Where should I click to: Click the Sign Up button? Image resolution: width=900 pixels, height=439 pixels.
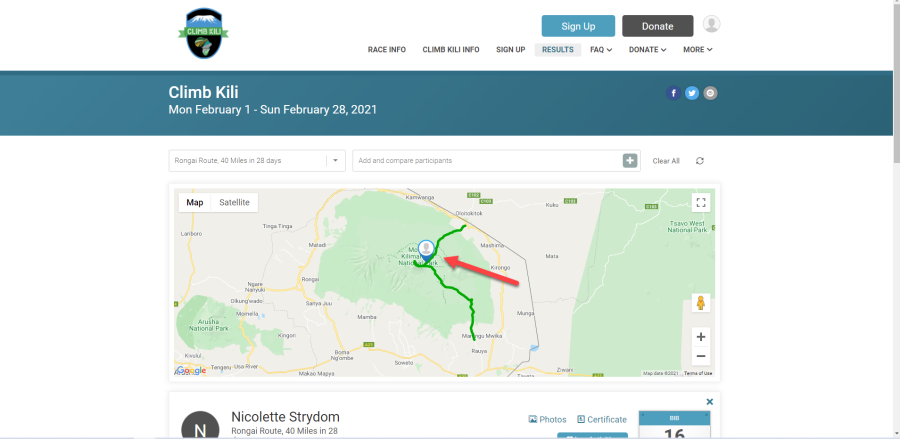point(578,26)
